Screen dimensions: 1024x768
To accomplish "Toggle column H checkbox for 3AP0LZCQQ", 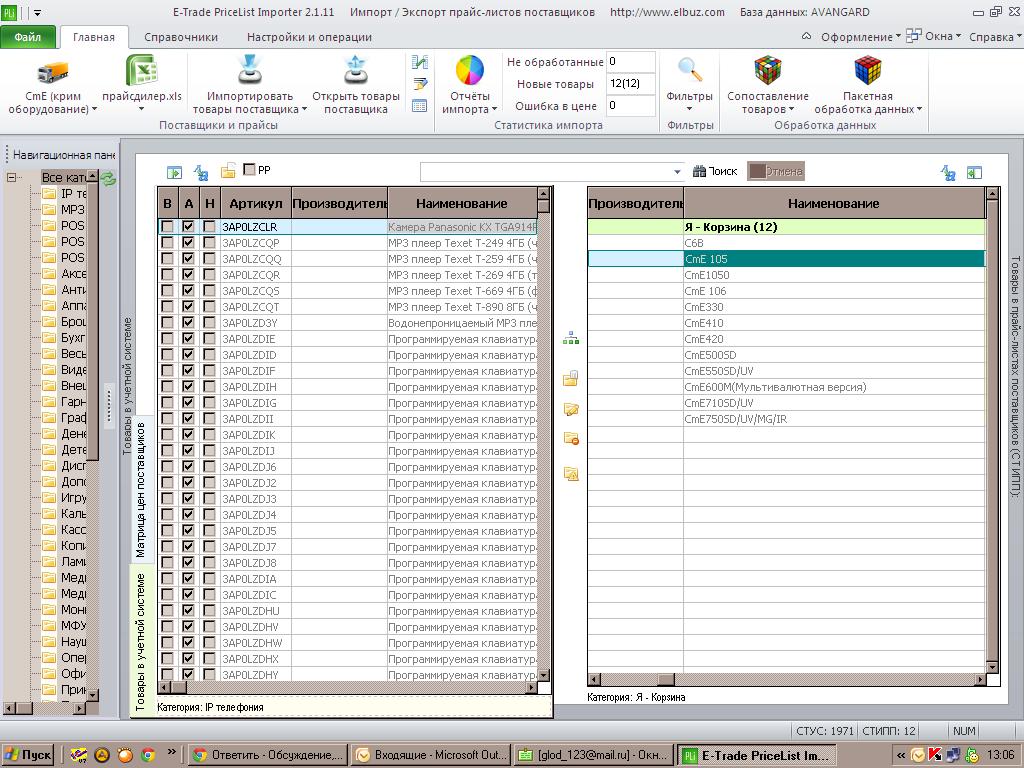I will [x=209, y=259].
